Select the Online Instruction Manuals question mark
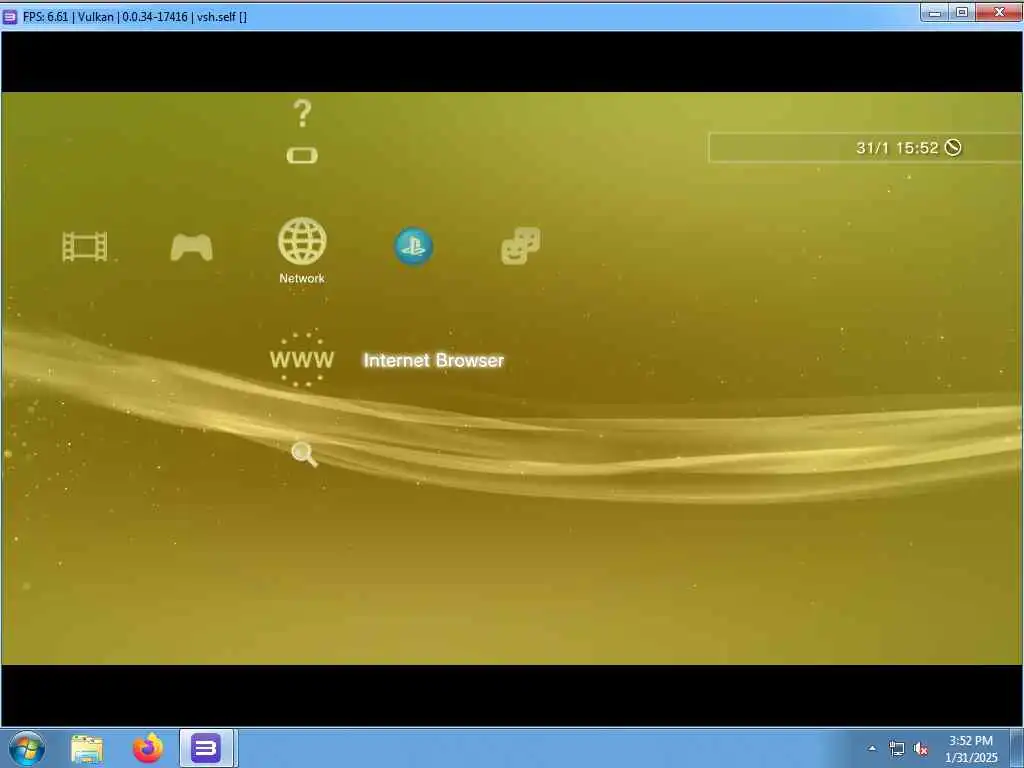The image size is (1024, 768). 302,114
